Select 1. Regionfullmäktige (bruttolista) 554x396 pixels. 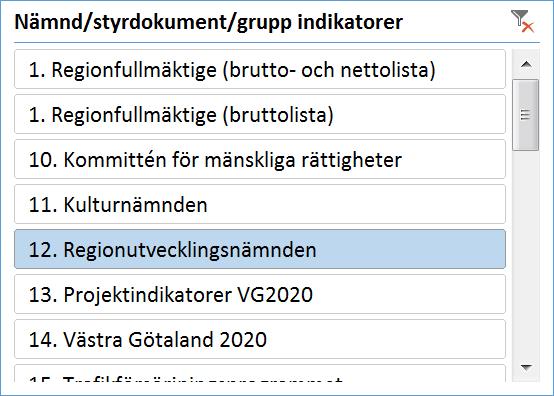click(x=260, y=114)
